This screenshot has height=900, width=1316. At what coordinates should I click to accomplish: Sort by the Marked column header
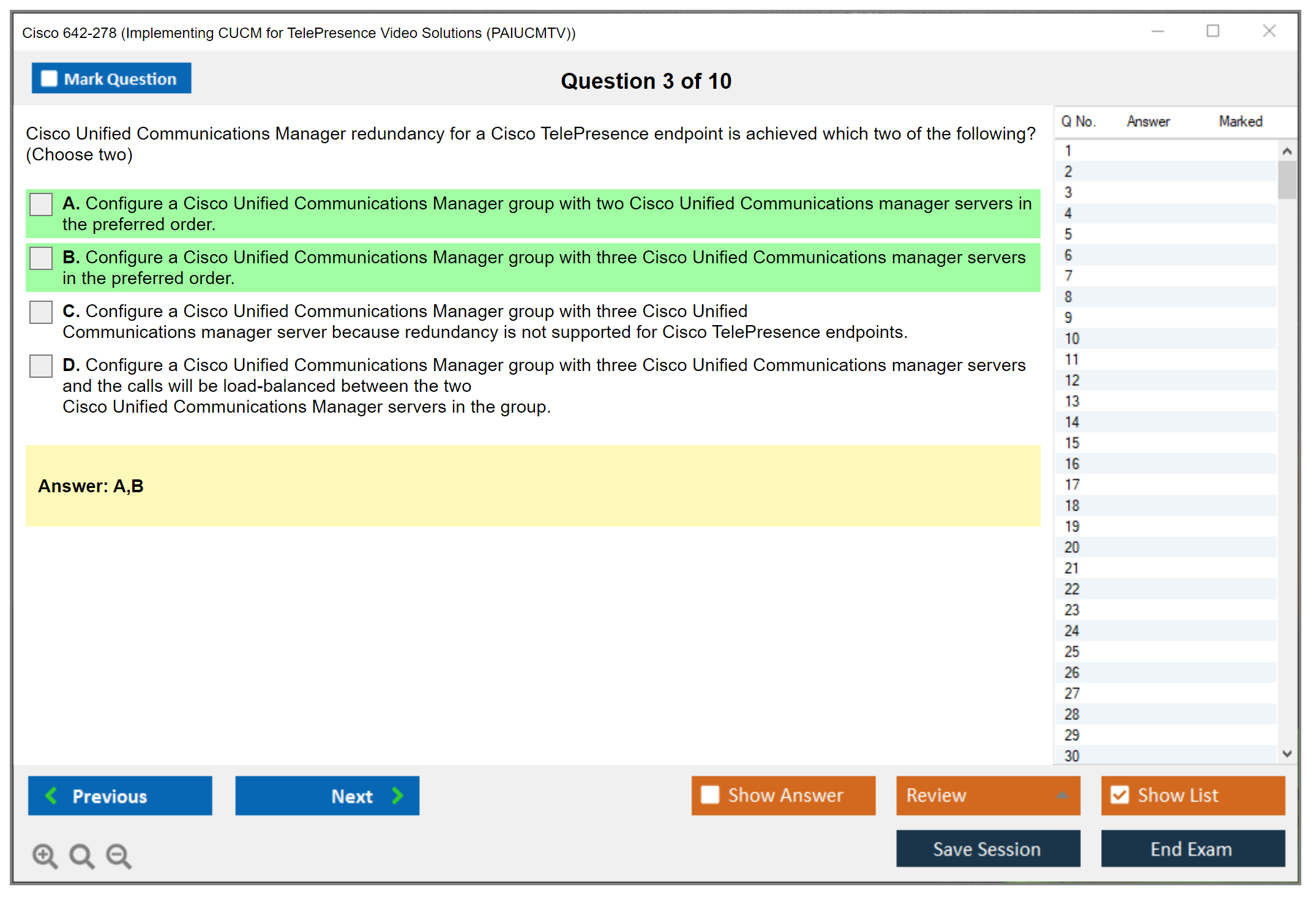coord(1240,121)
